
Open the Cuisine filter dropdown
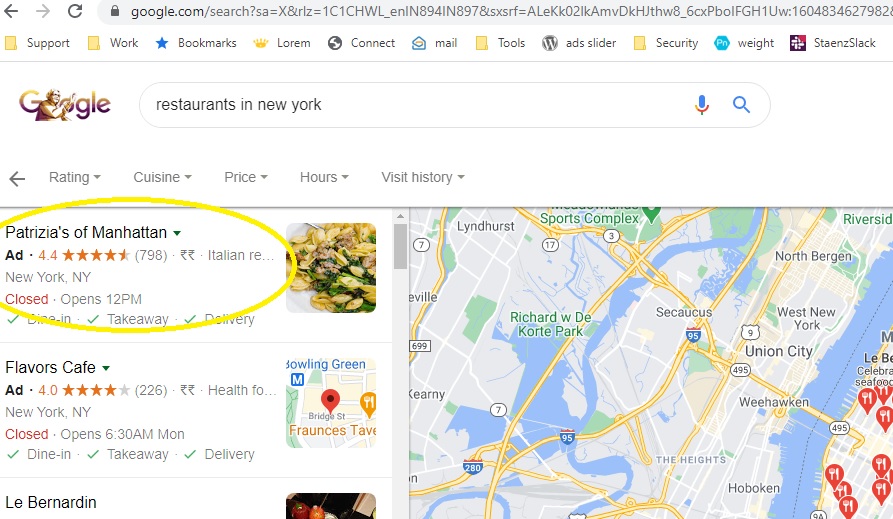(162, 177)
